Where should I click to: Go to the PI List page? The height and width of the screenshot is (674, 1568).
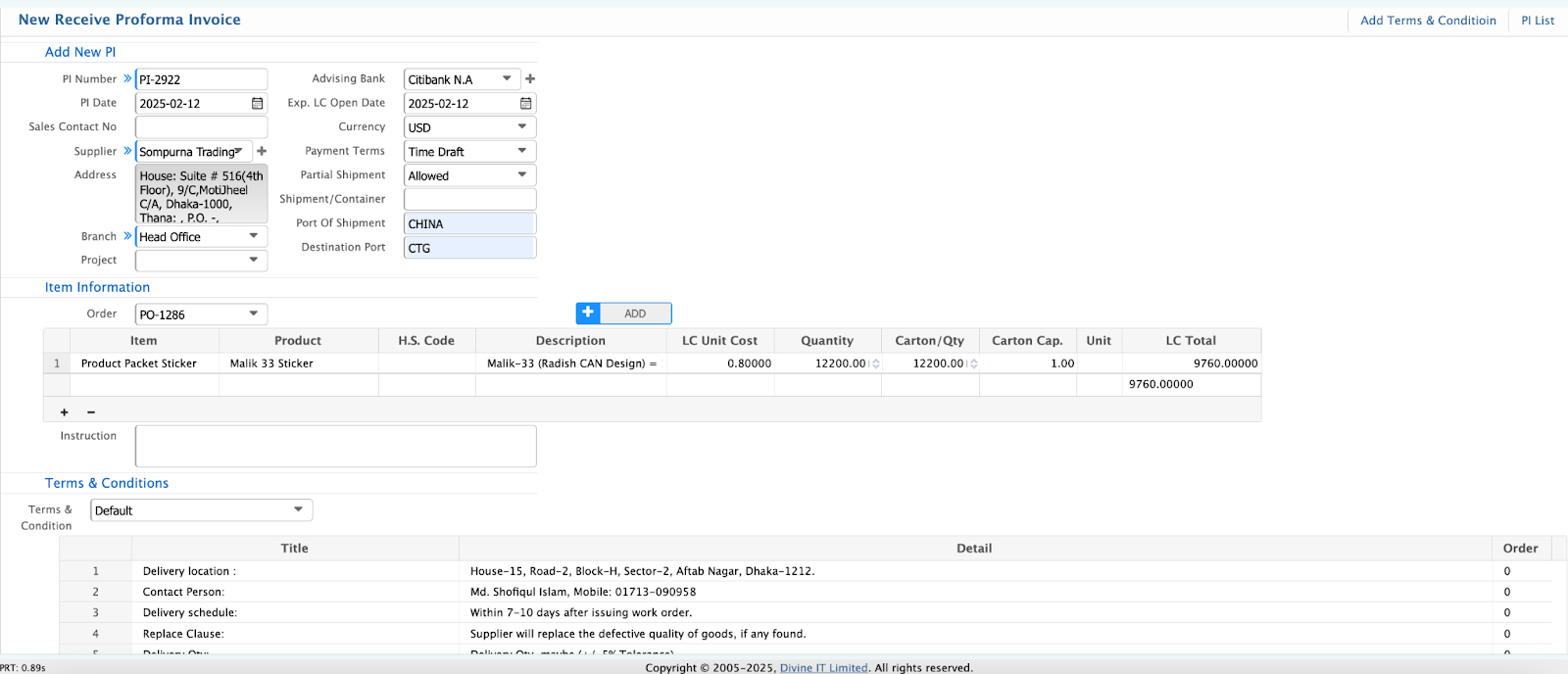(x=1537, y=21)
